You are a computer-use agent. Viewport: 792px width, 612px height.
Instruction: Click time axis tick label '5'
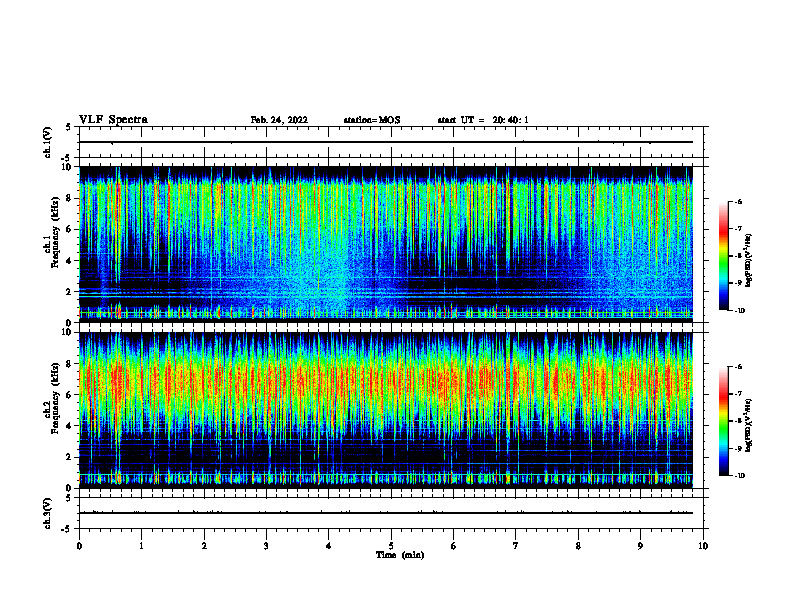tap(391, 546)
